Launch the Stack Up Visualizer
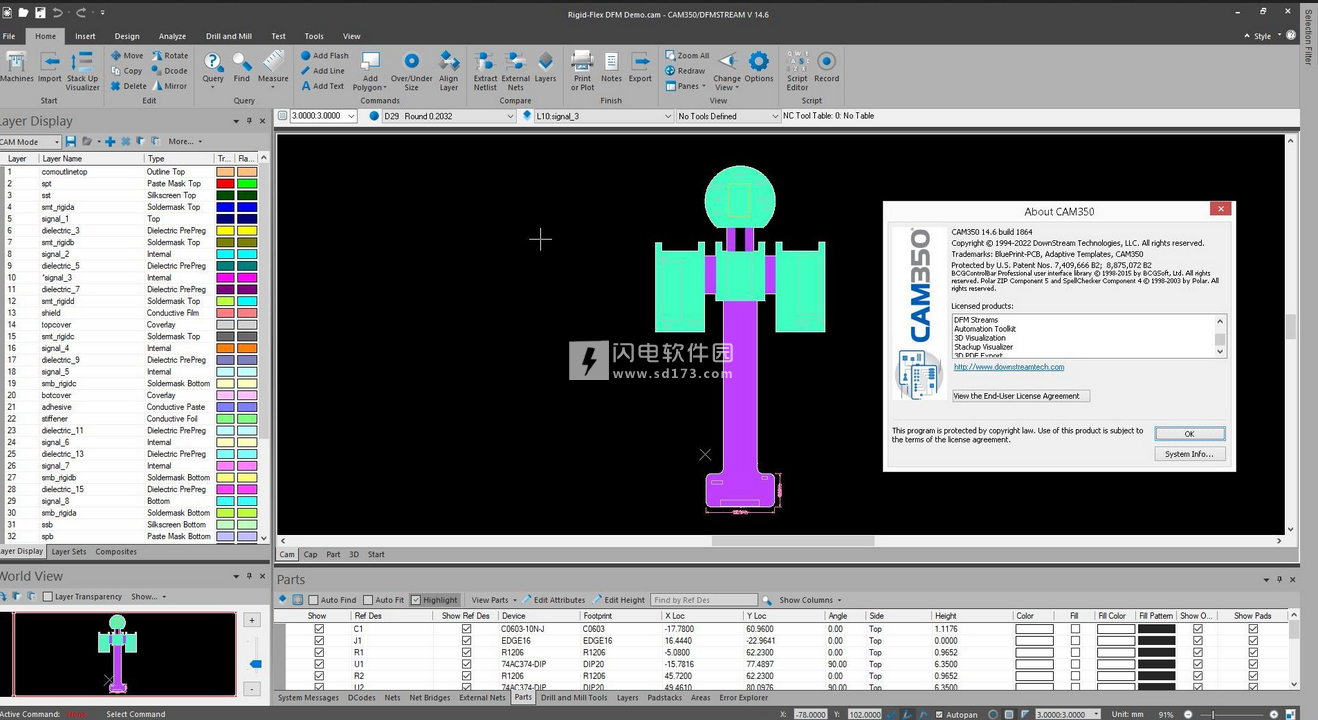Image resolution: width=1318 pixels, height=720 pixels. 83,71
